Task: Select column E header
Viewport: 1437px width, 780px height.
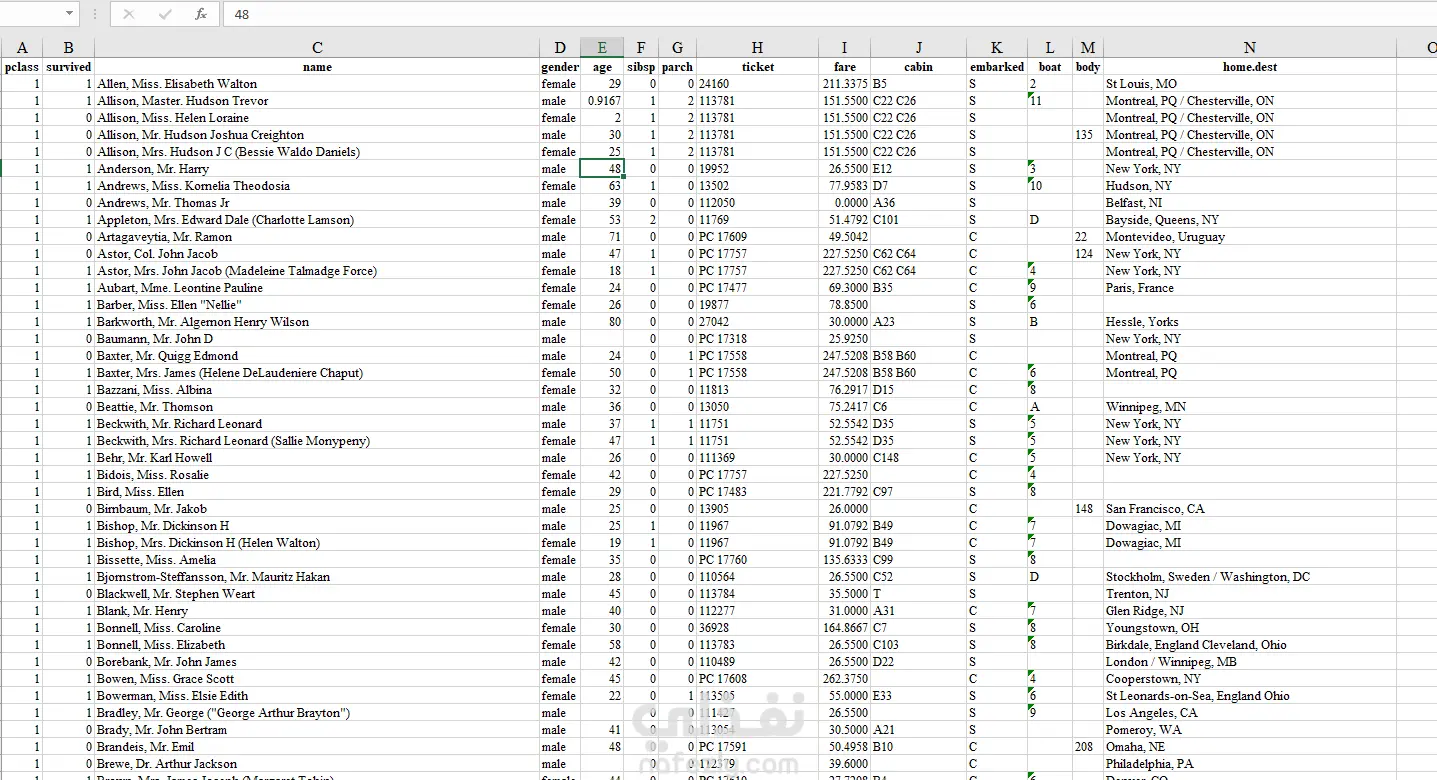Action: coord(602,47)
